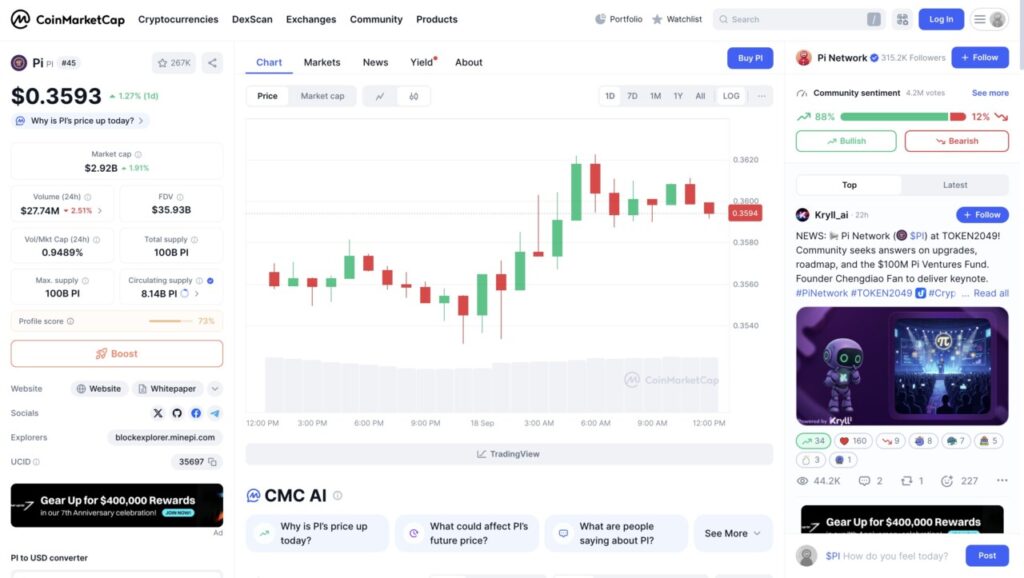Viewport: 1024px width, 578px height.
Task: Open the X (Twitter) social link
Action: tap(158, 413)
